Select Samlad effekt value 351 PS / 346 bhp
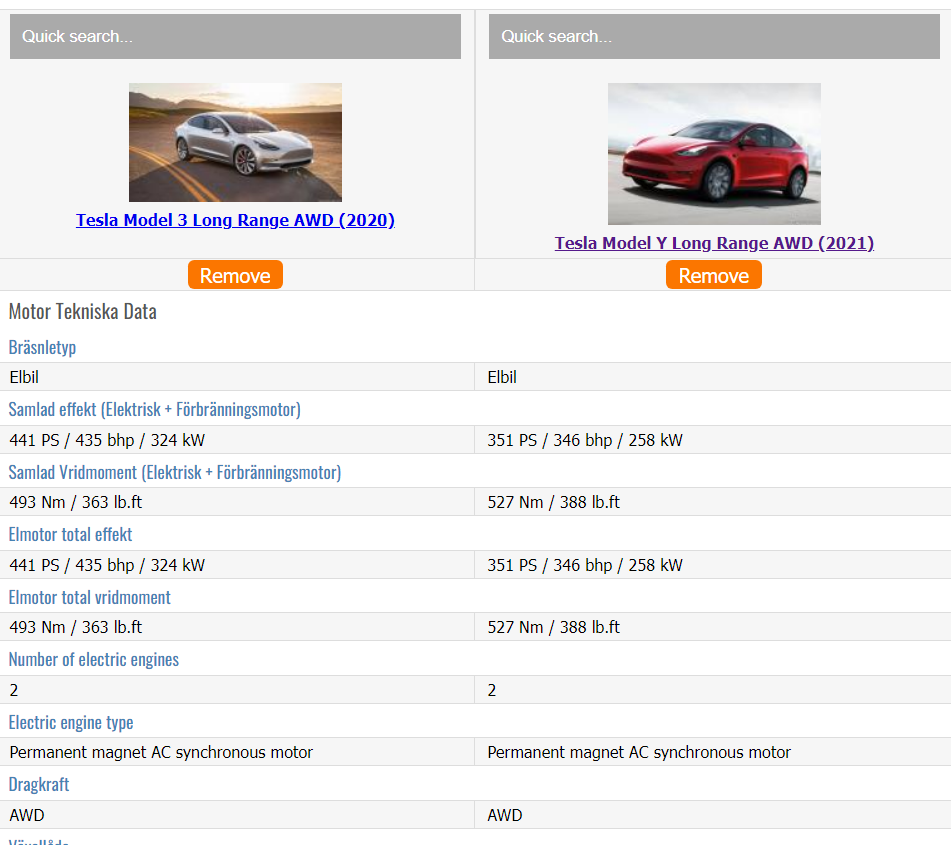 click(x=713, y=440)
